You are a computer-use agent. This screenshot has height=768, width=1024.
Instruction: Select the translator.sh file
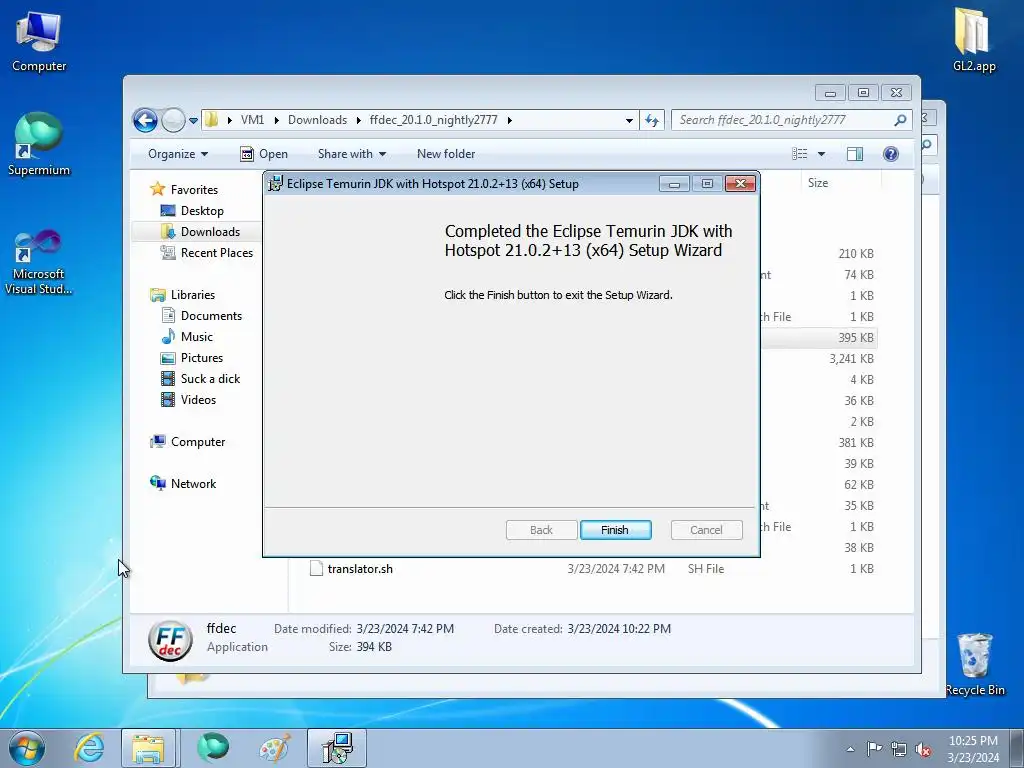coord(360,569)
